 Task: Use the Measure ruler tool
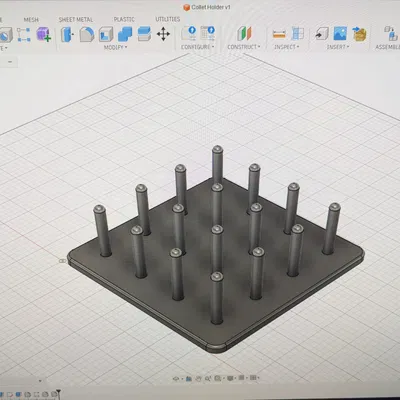279,34
